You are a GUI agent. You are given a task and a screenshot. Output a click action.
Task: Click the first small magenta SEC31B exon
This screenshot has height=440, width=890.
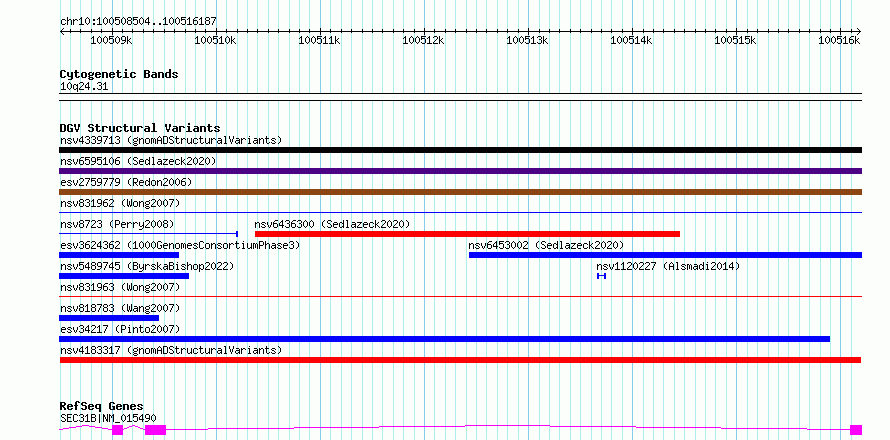117,430
